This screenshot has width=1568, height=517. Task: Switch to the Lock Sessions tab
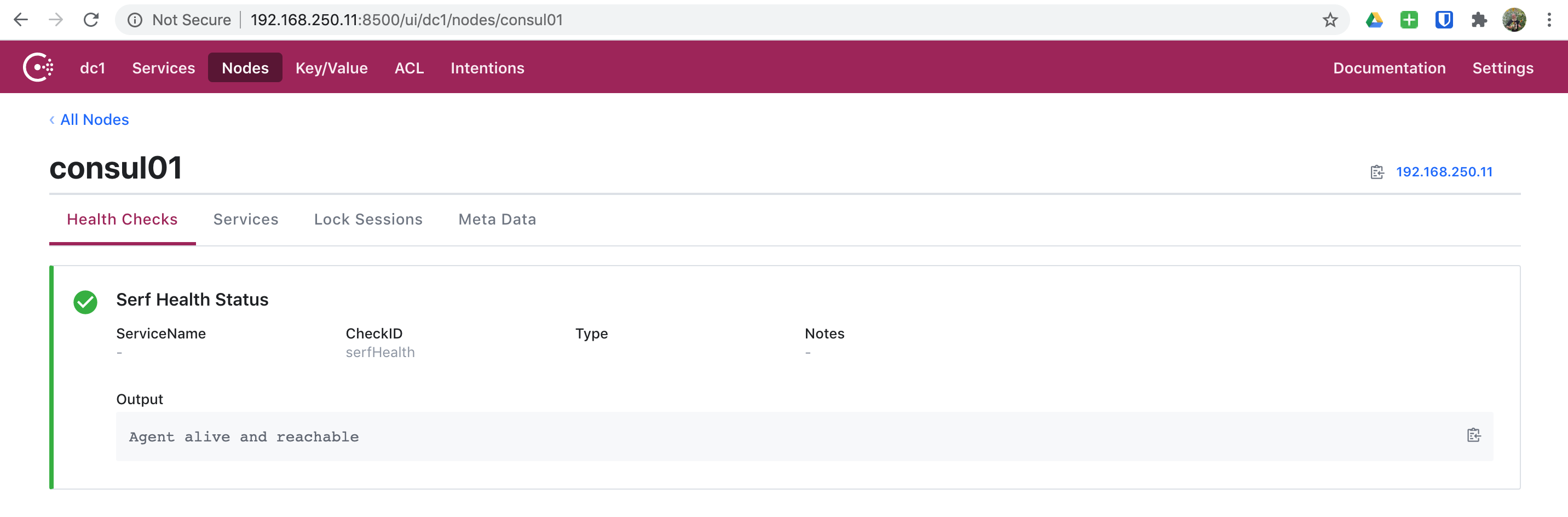pos(368,219)
